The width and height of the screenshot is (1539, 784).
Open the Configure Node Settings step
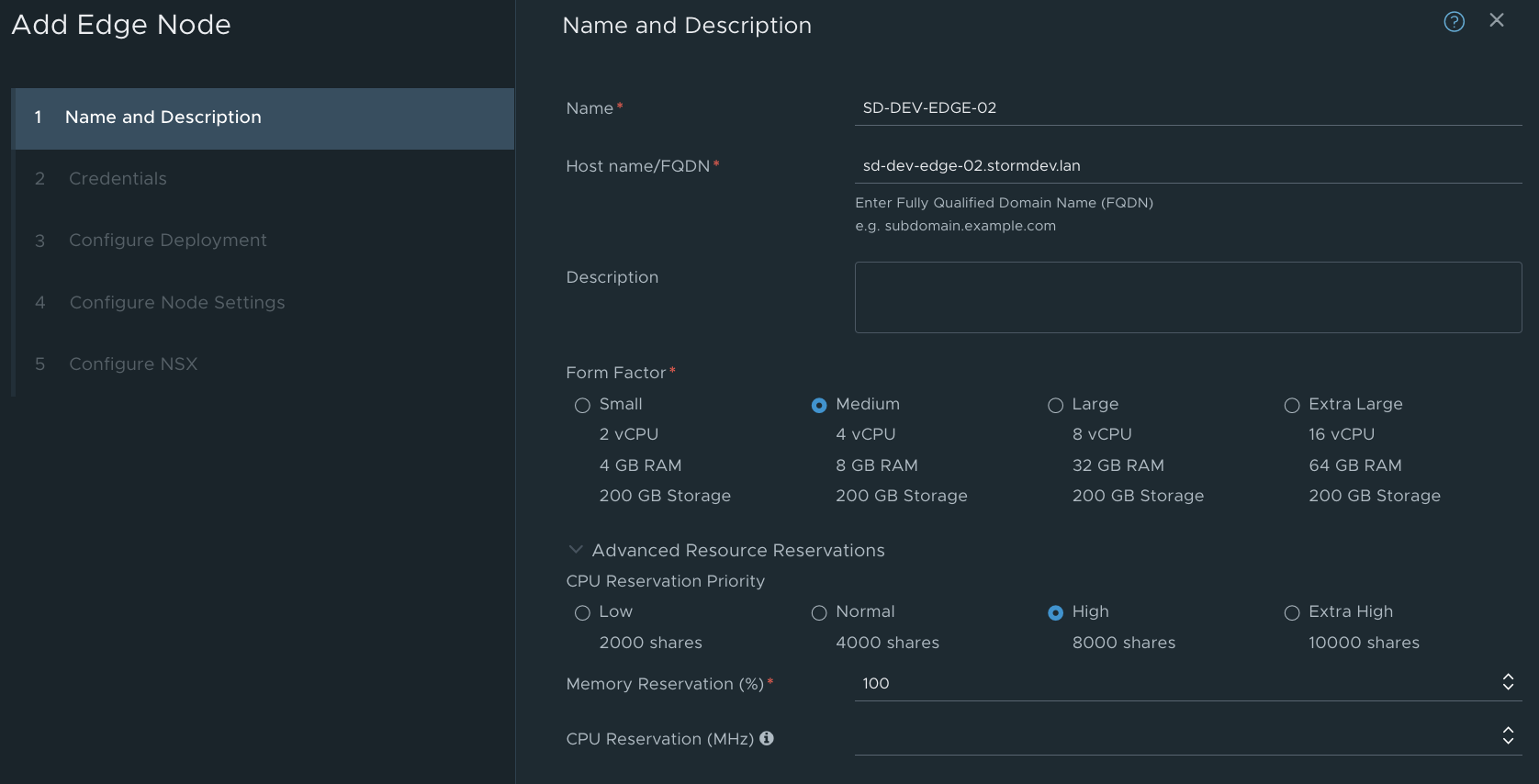click(176, 303)
